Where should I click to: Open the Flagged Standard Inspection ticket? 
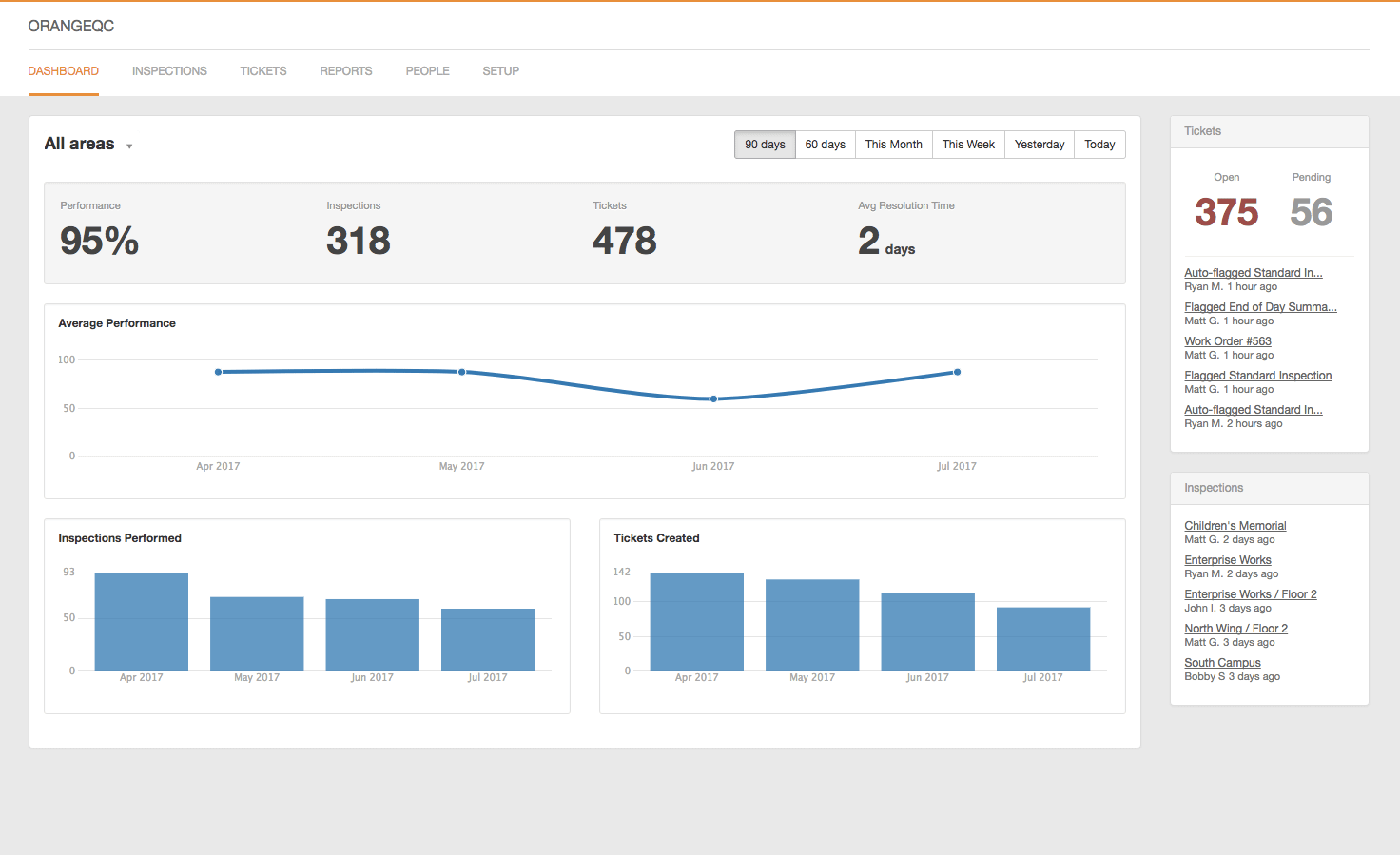coord(1257,375)
